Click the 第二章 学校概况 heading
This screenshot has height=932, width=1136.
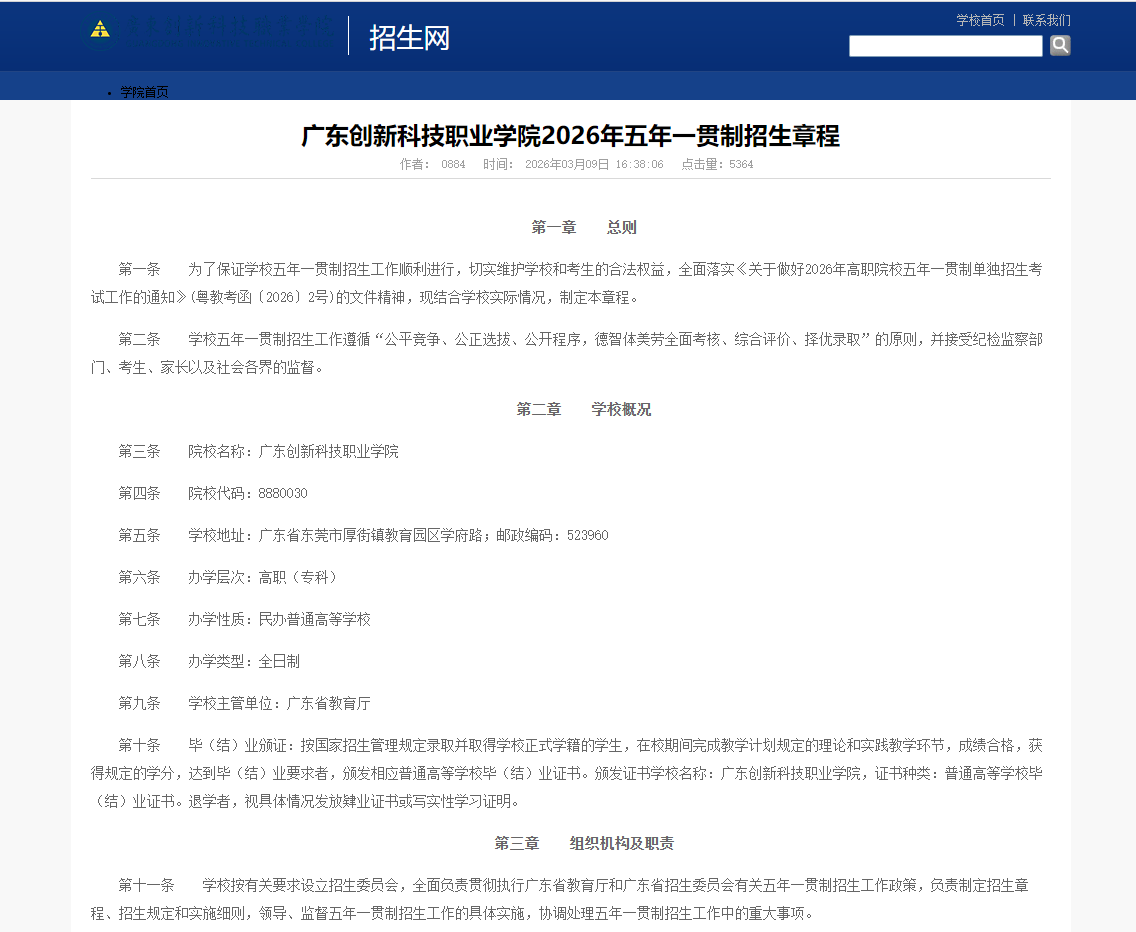pos(585,409)
